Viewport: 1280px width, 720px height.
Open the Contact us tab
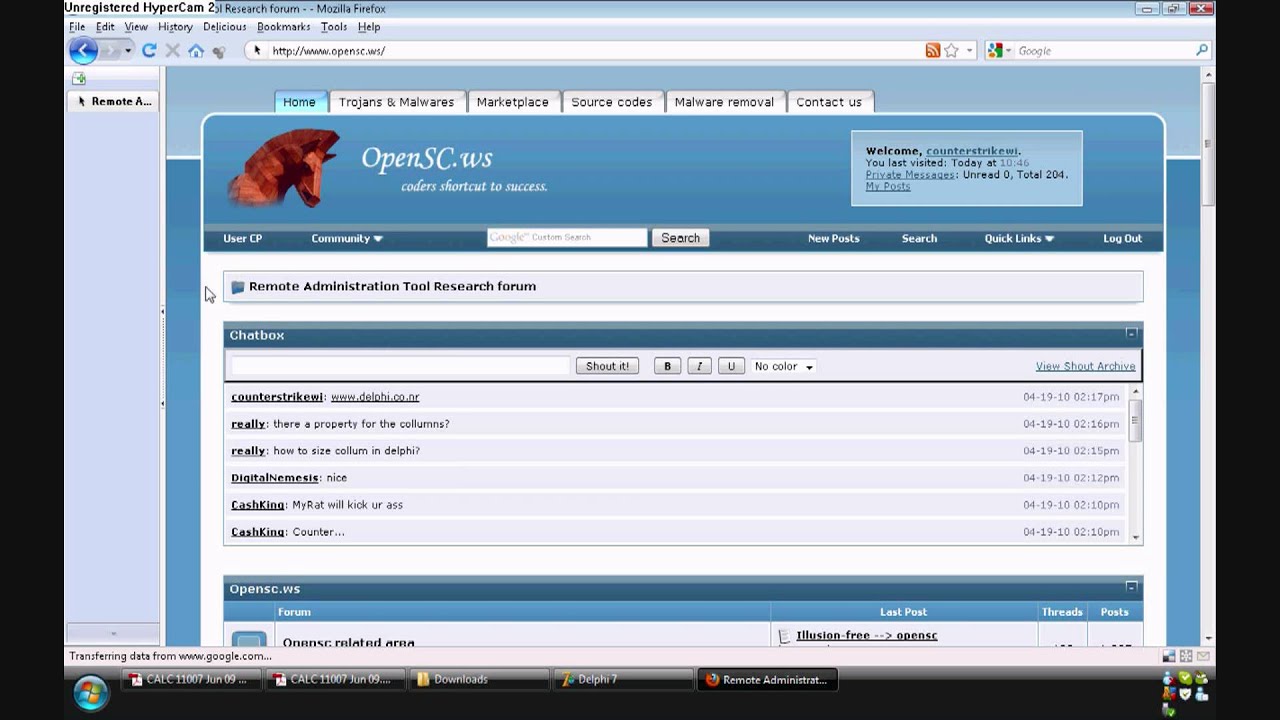(x=828, y=102)
